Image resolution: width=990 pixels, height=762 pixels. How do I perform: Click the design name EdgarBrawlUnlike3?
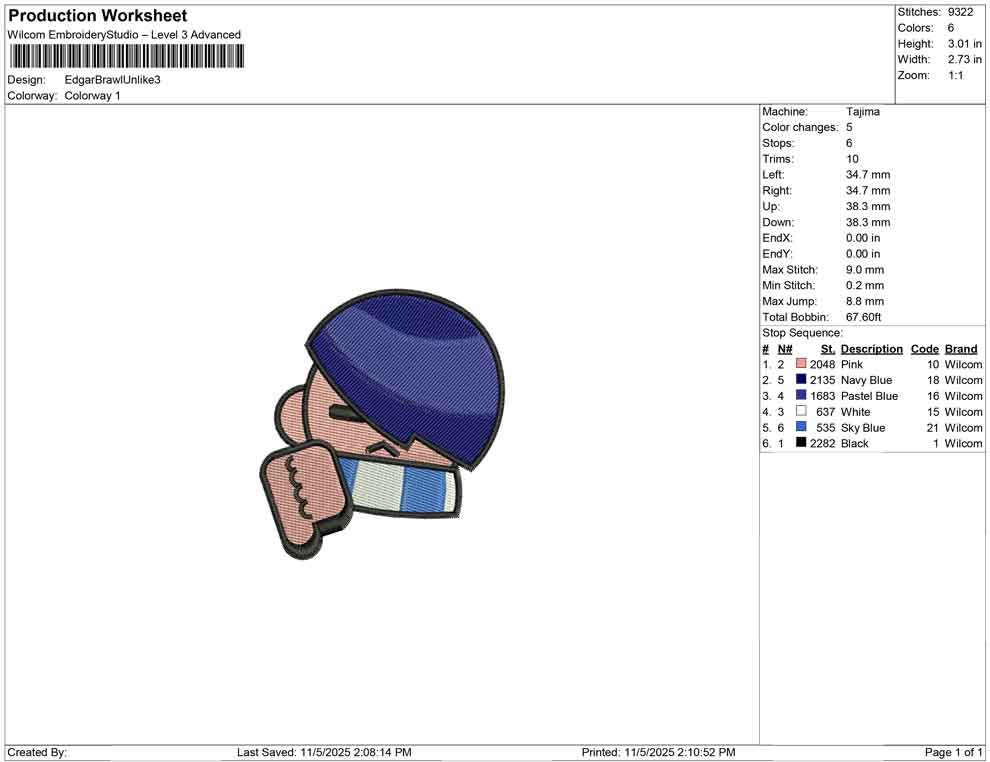(x=112, y=80)
